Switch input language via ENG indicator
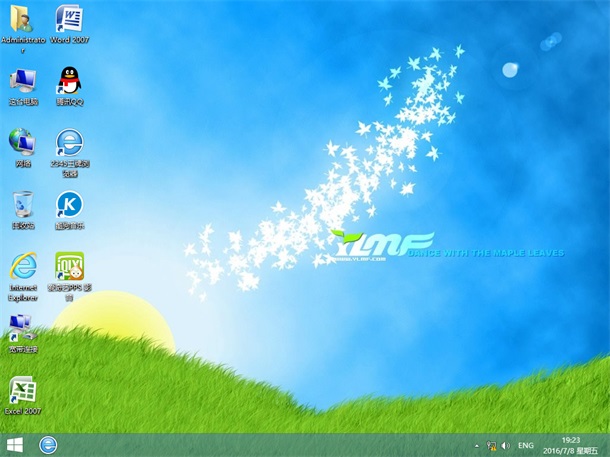Screen dimensions: 610x457 (x=526, y=445)
